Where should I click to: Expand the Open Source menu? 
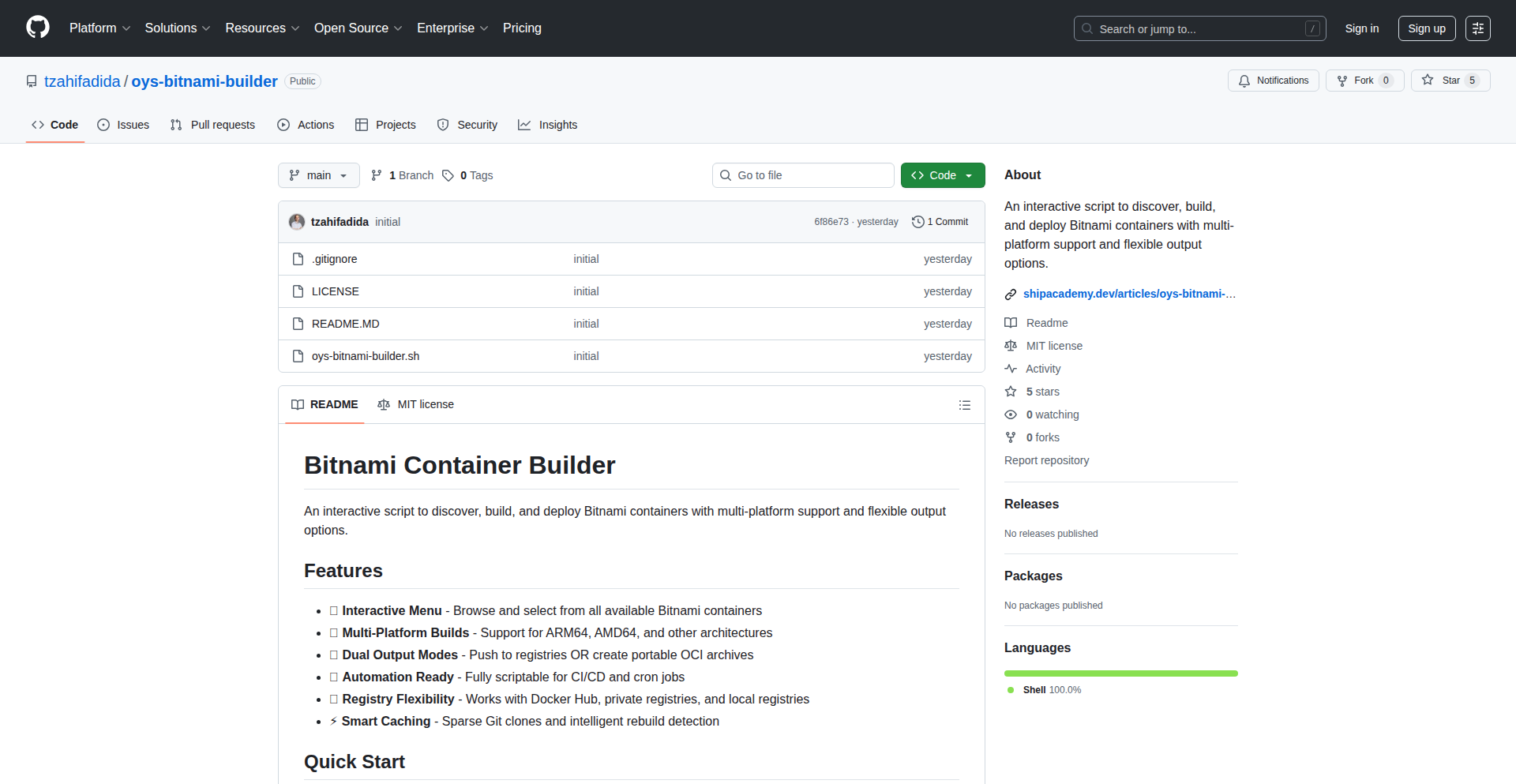click(x=358, y=28)
